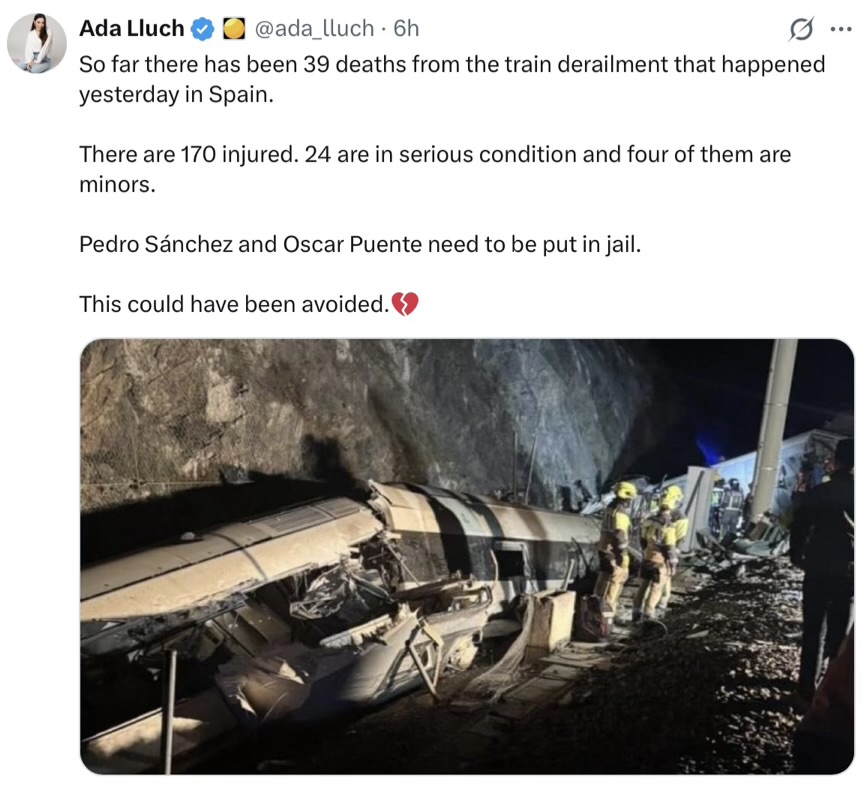864x789 pixels.
Task: Open the train derailment photo
Action: [467, 556]
